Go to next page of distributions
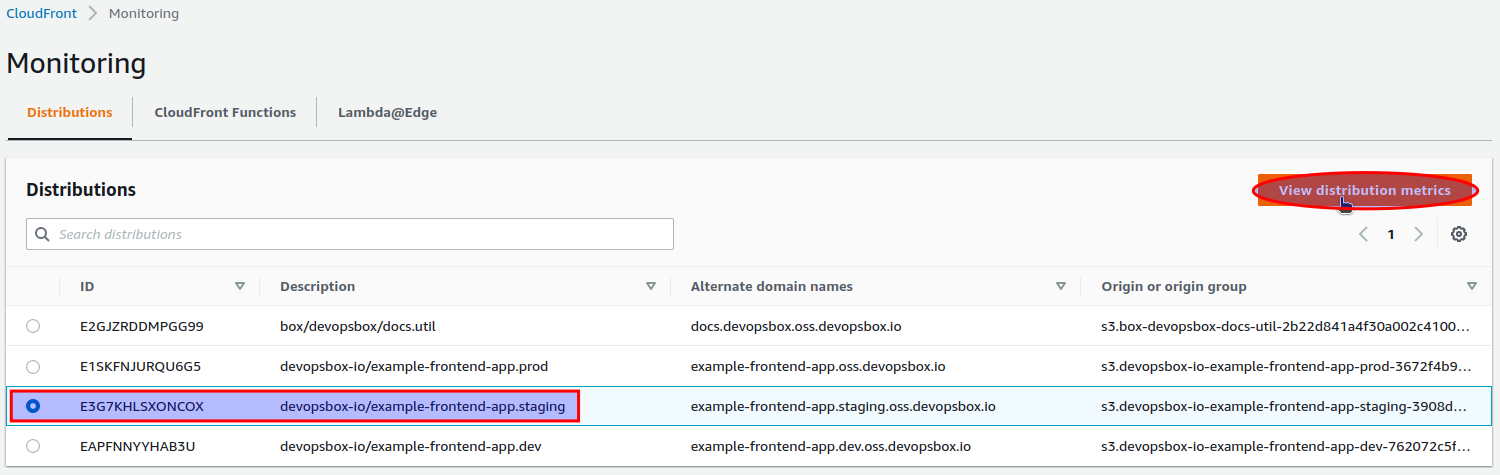1500x475 pixels. 1418,234
